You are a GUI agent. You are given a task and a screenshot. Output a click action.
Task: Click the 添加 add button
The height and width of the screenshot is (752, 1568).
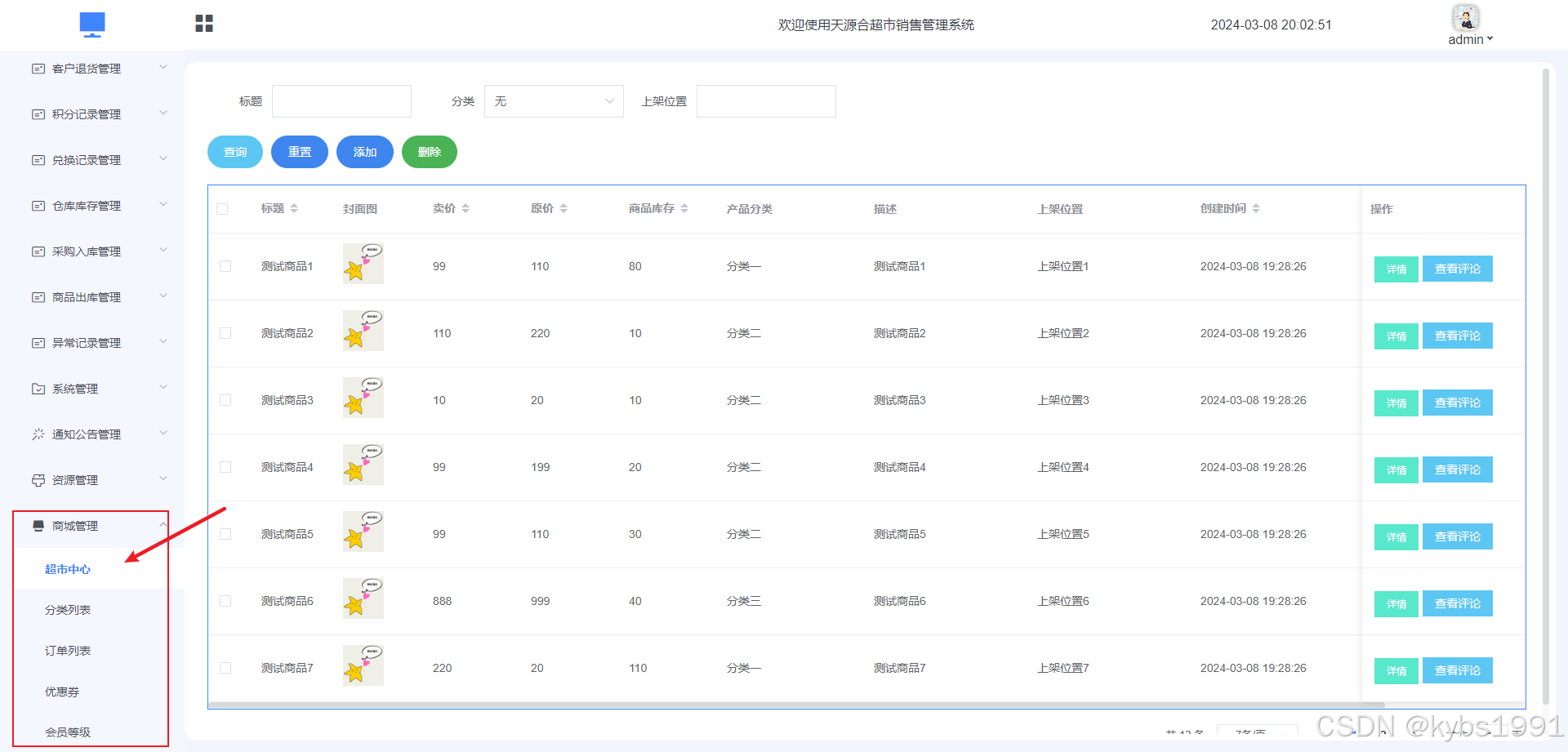pyautogui.click(x=365, y=152)
